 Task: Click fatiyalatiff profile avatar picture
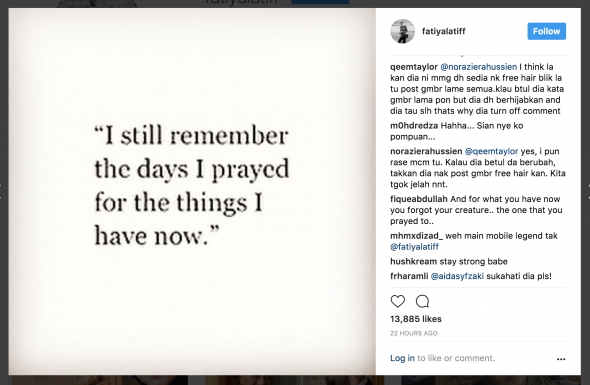click(402, 31)
